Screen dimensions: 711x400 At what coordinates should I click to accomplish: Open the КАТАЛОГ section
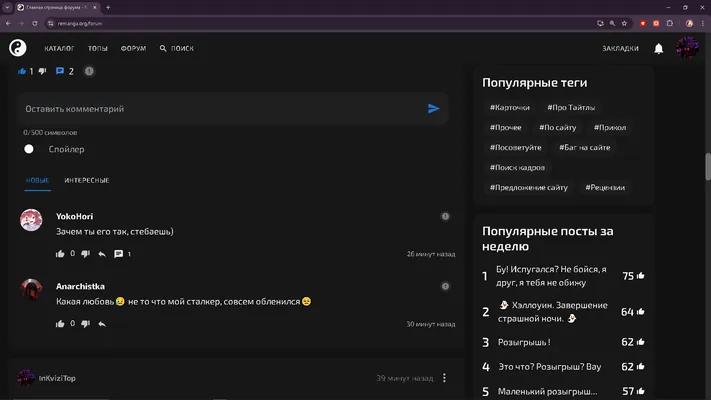click(59, 48)
